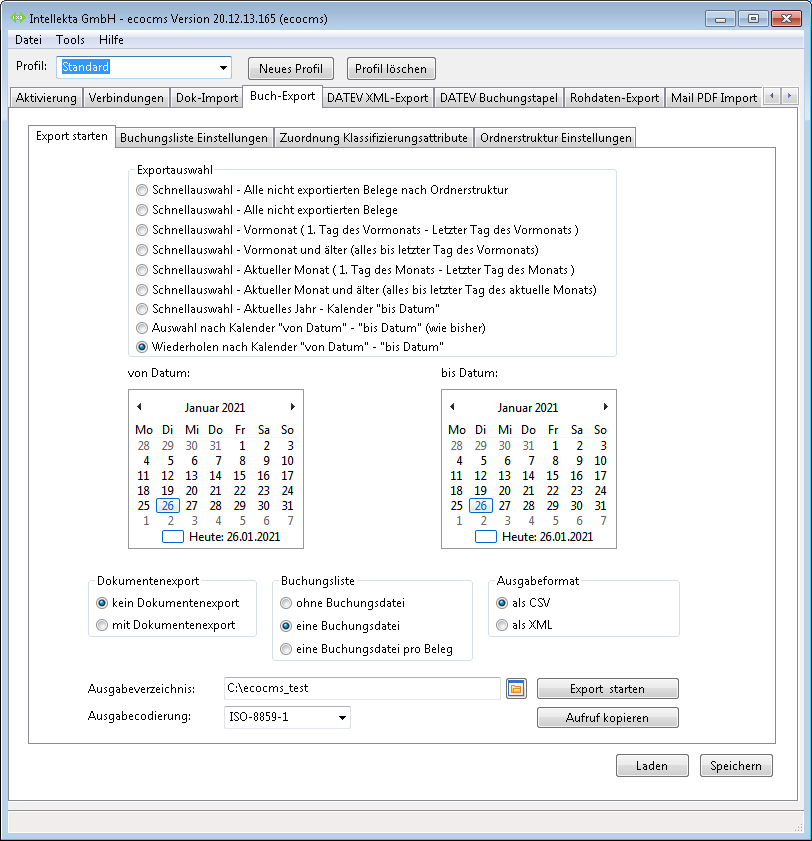This screenshot has height=841, width=812.
Task: Go to next month in von Datum calendar
Action: click(x=292, y=407)
